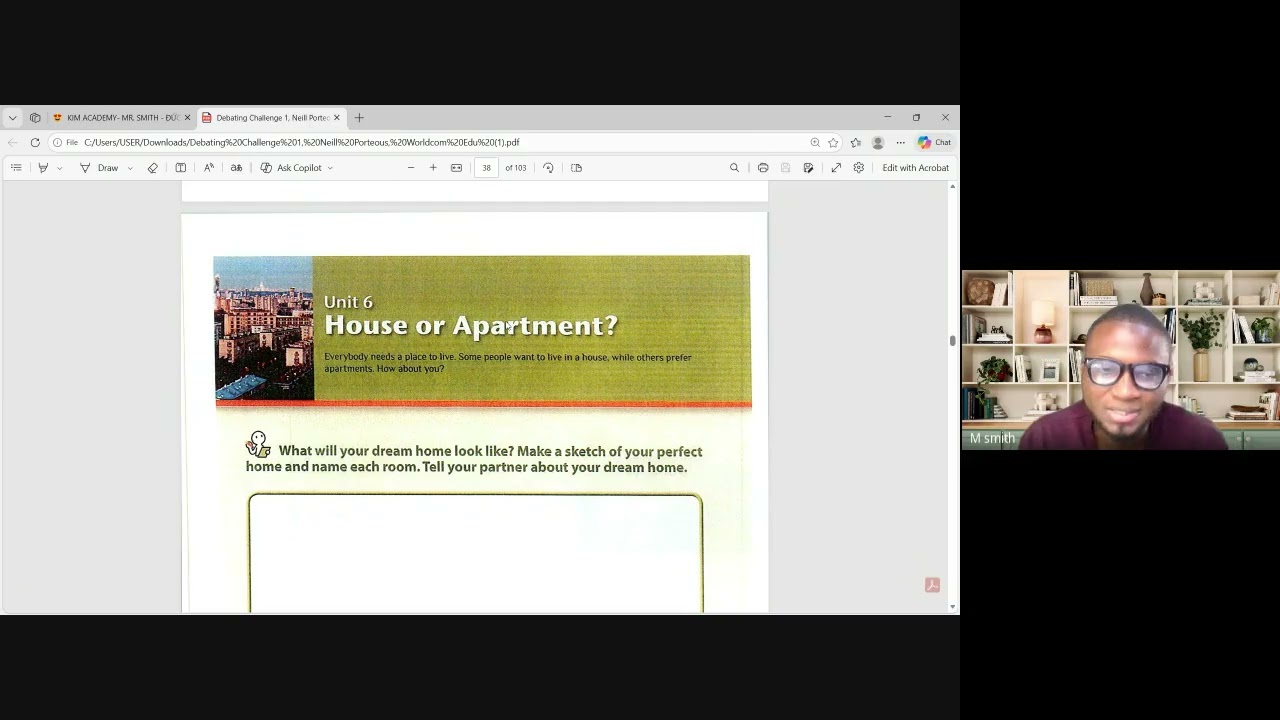
Task: Click Ask Copilot button
Action: 291,168
